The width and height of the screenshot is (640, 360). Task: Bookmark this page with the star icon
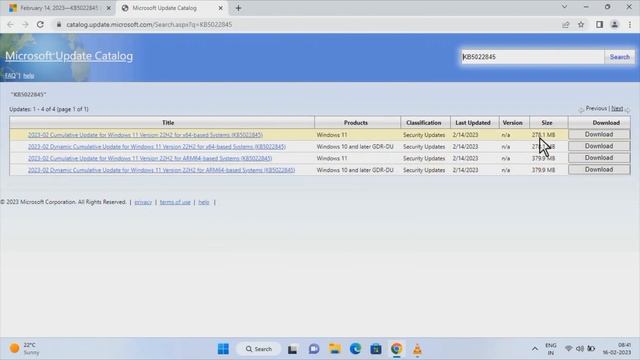[x=581, y=24]
